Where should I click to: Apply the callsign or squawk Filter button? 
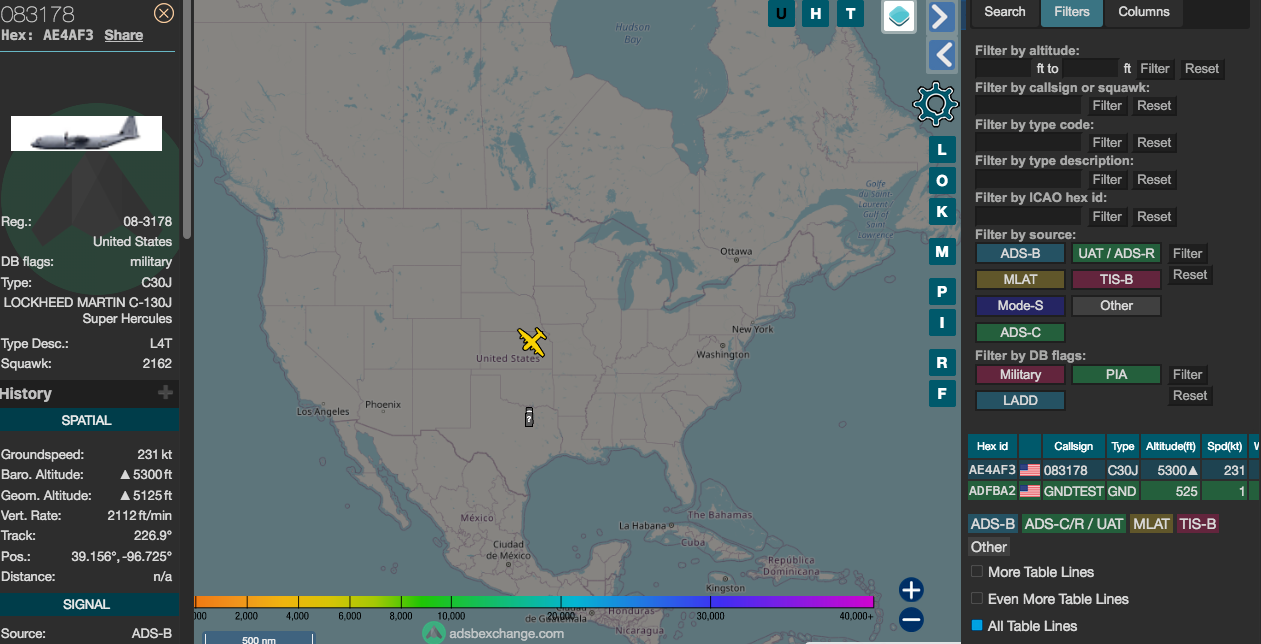(1107, 106)
